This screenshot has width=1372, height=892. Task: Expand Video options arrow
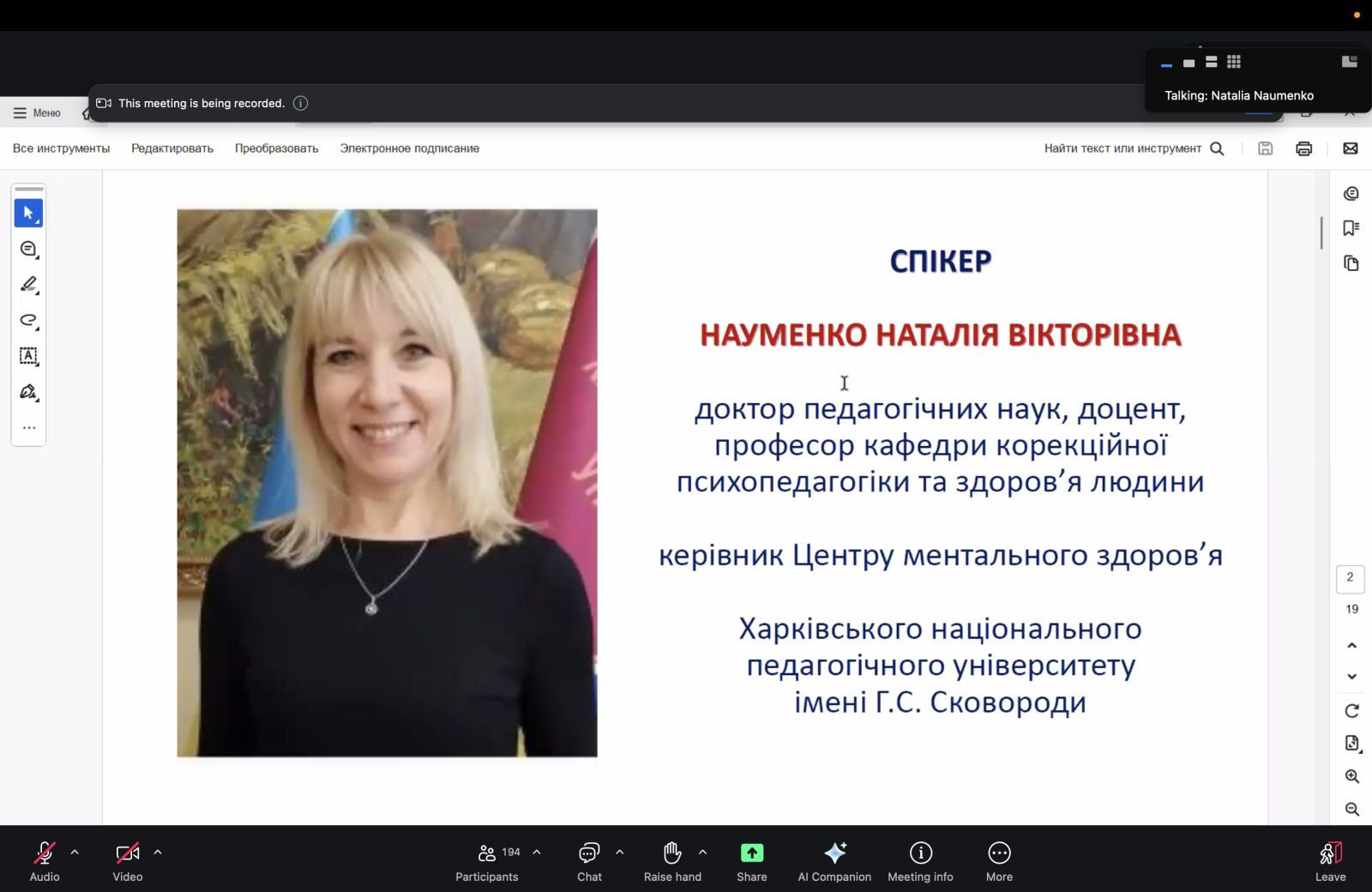(x=158, y=853)
